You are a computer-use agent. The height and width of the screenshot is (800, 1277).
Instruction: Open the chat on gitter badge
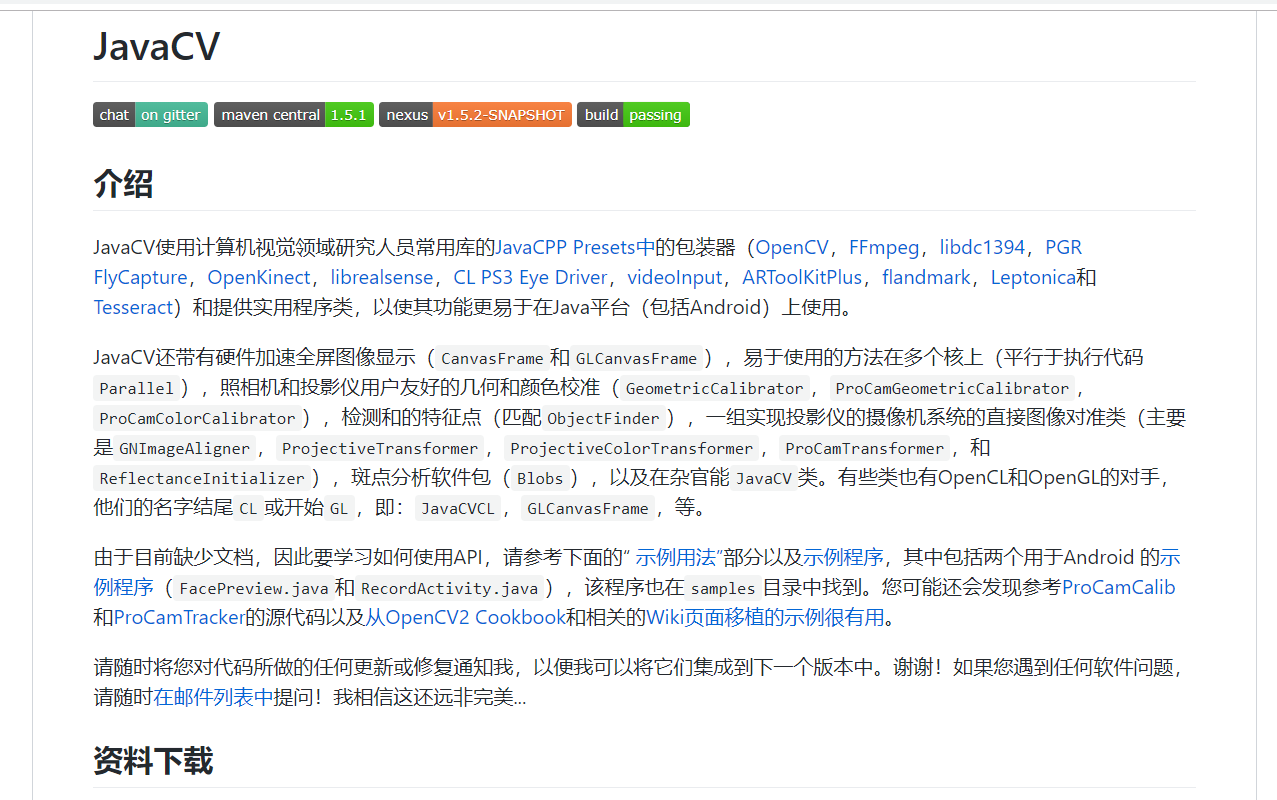151,115
